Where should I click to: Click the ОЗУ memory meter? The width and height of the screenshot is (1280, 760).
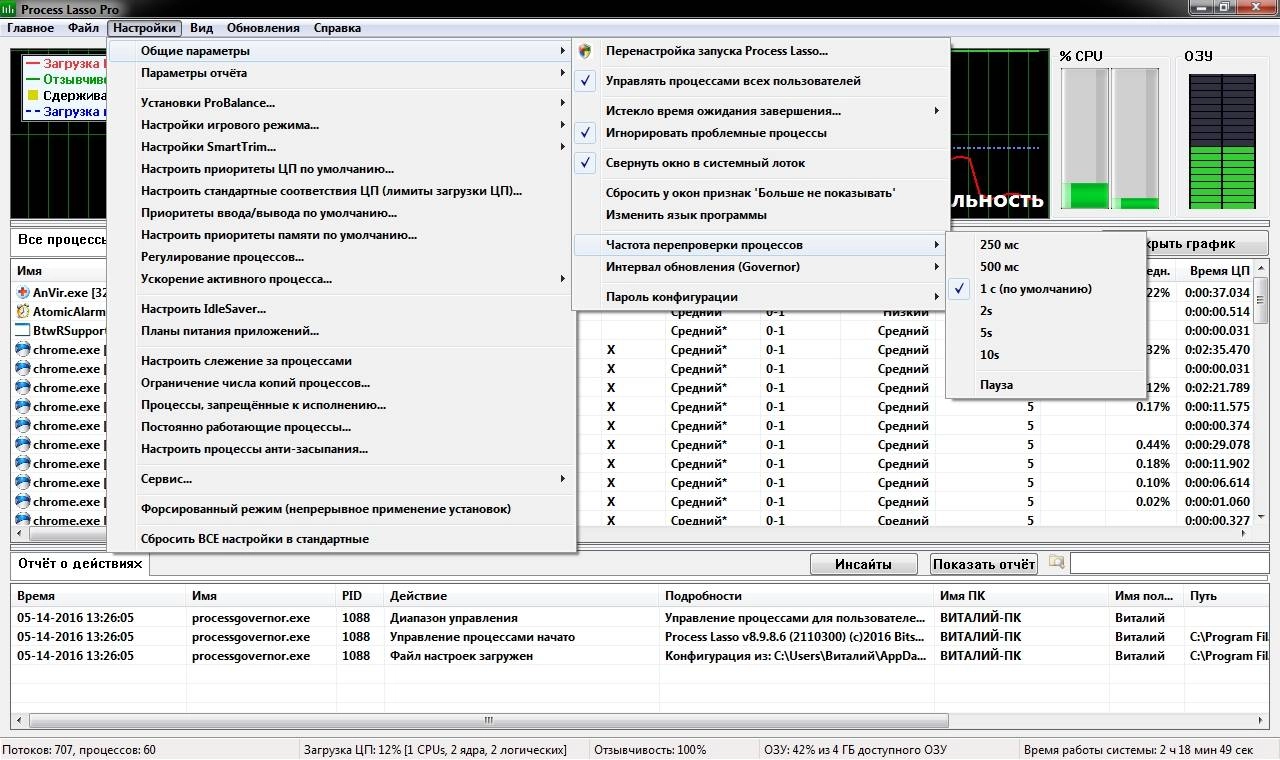click(x=1221, y=141)
